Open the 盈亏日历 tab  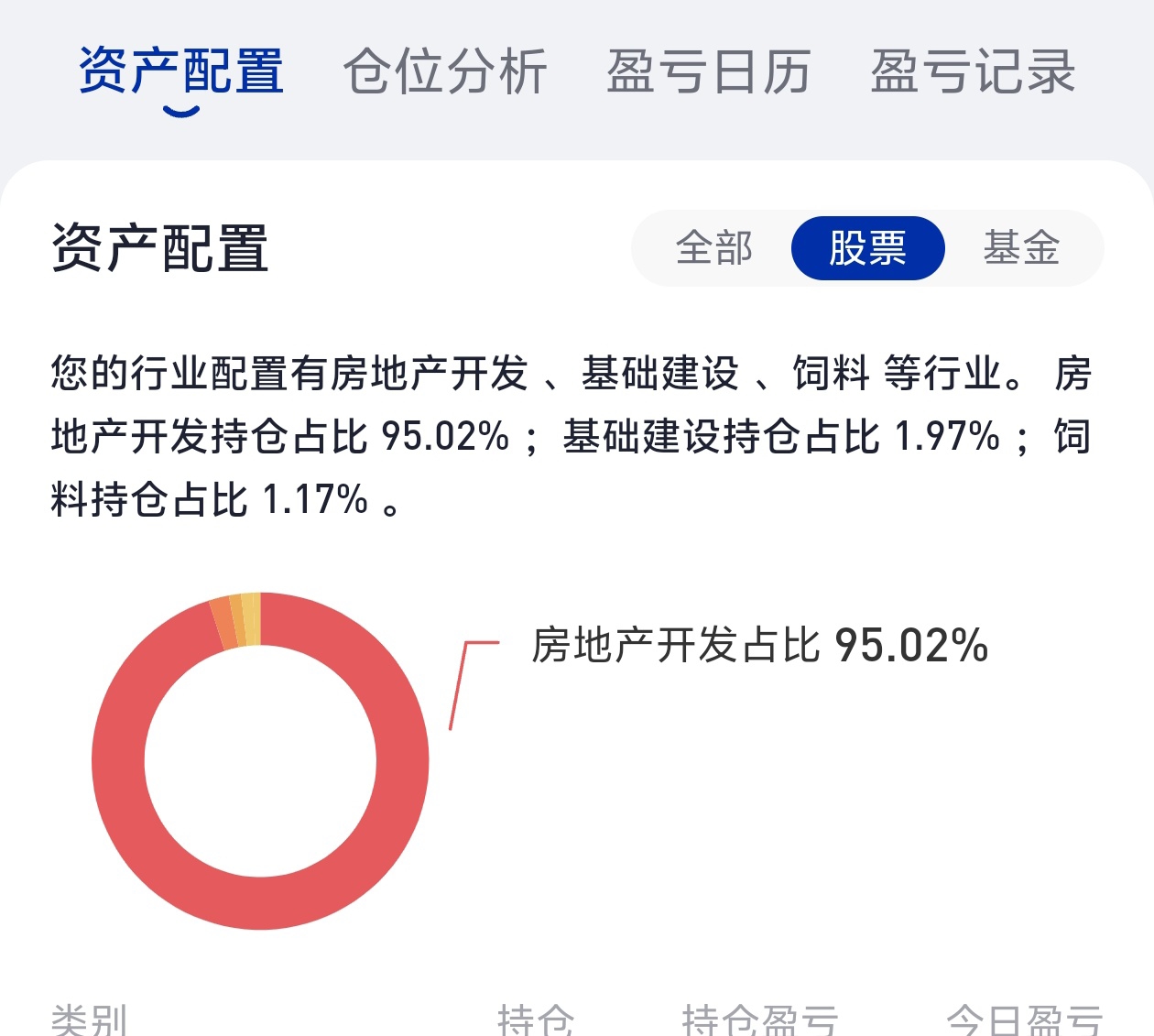(x=709, y=71)
